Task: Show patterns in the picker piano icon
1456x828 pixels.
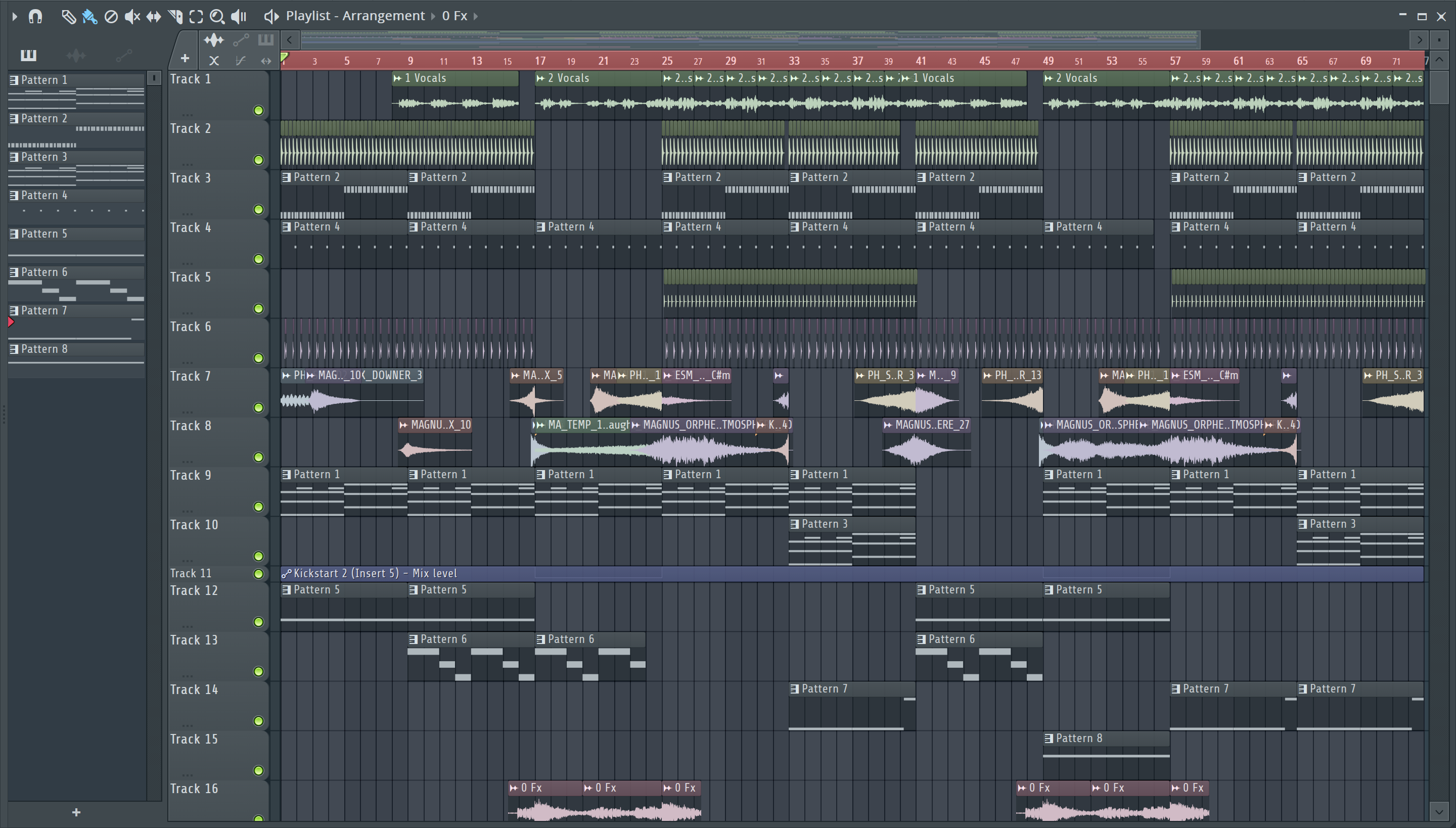Action: (28, 55)
